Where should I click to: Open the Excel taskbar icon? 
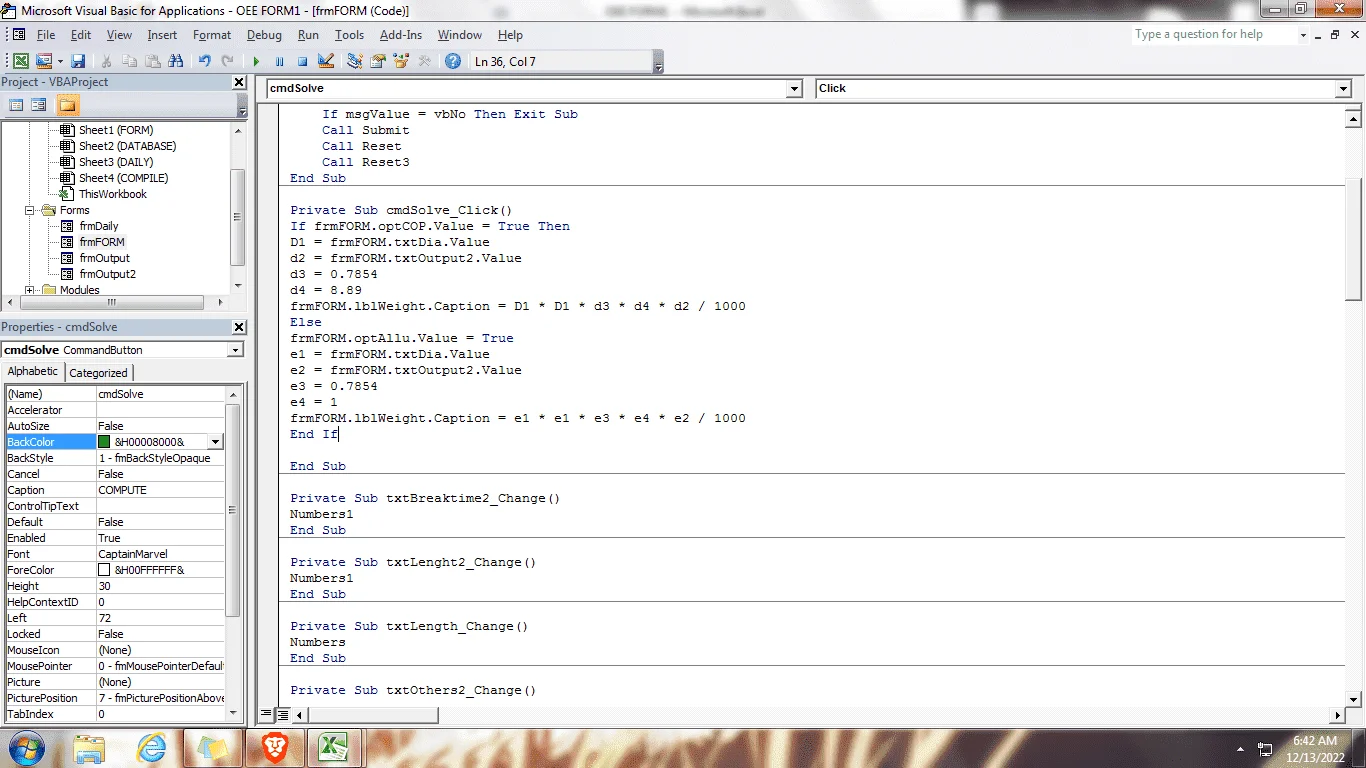pyautogui.click(x=333, y=747)
